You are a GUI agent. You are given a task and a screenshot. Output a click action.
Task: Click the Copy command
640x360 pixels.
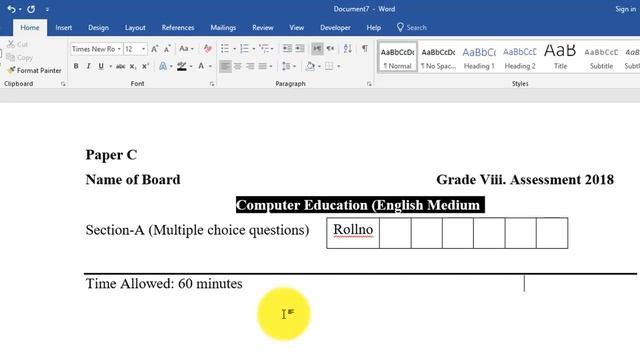click(20, 58)
